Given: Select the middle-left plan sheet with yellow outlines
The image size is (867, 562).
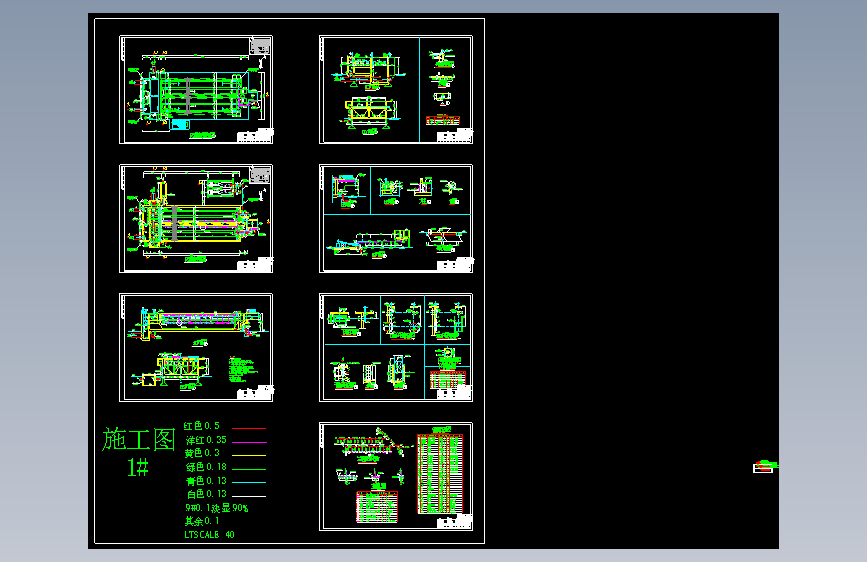Looking at the screenshot, I should [x=196, y=218].
